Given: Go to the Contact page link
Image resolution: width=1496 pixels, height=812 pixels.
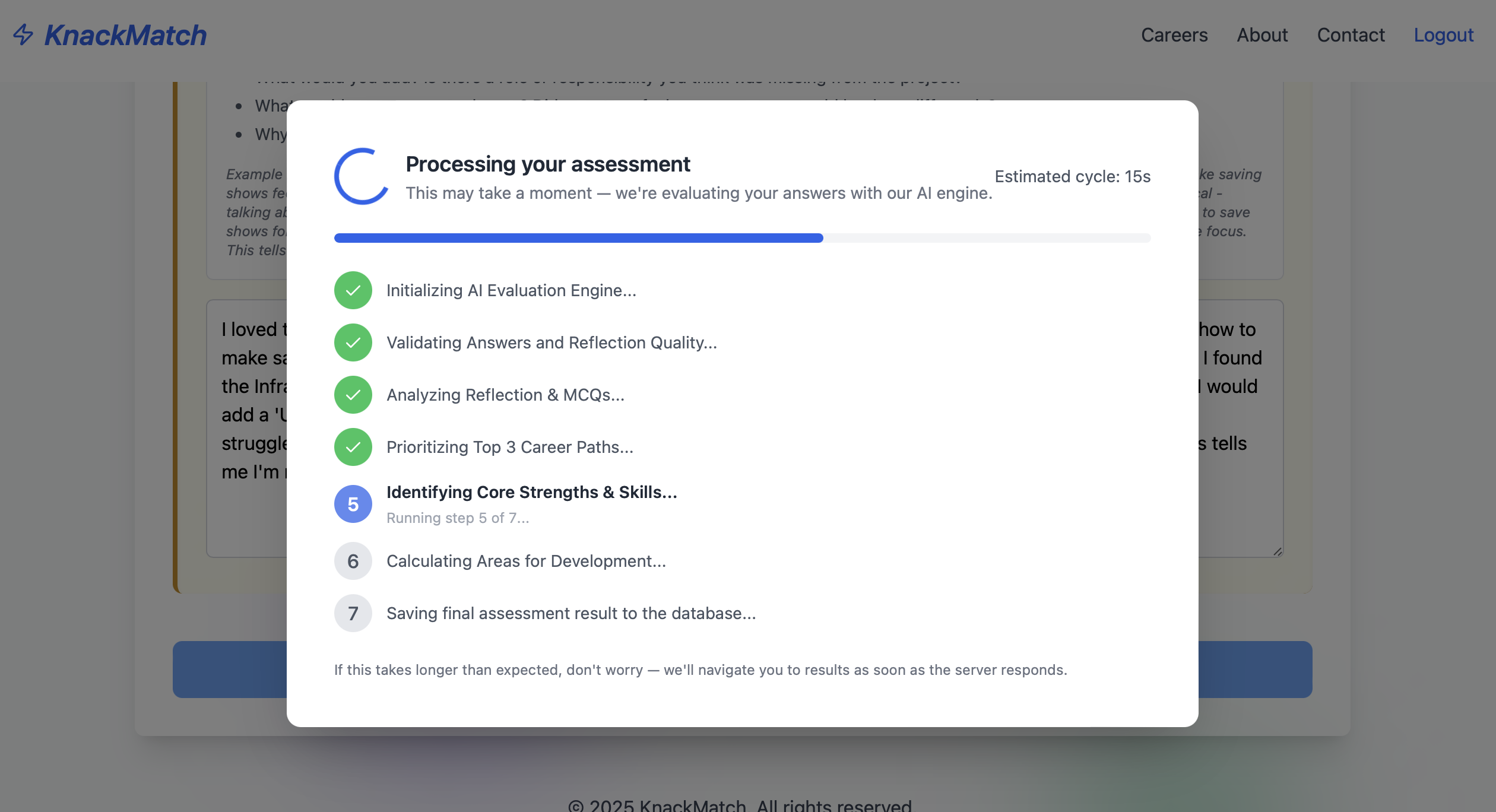Looking at the screenshot, I should (1351, 35).
